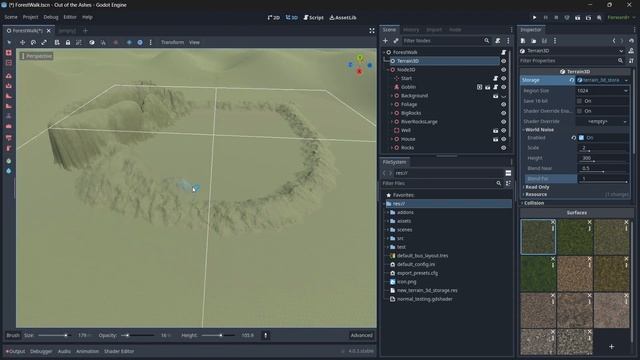Click the Terrain3D remove region icon
Image resolution: width=640 pixels, height=360 pixels.
tap(9, 63)
